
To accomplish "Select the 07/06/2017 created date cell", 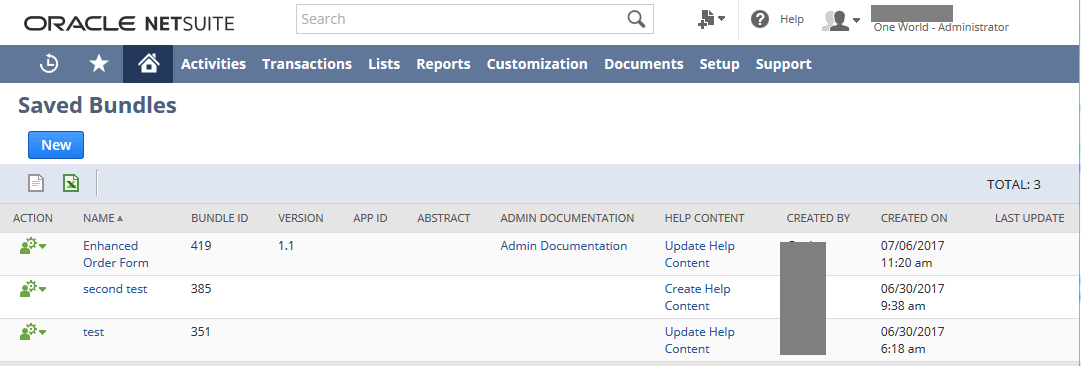I will click(x=913, y=254).
